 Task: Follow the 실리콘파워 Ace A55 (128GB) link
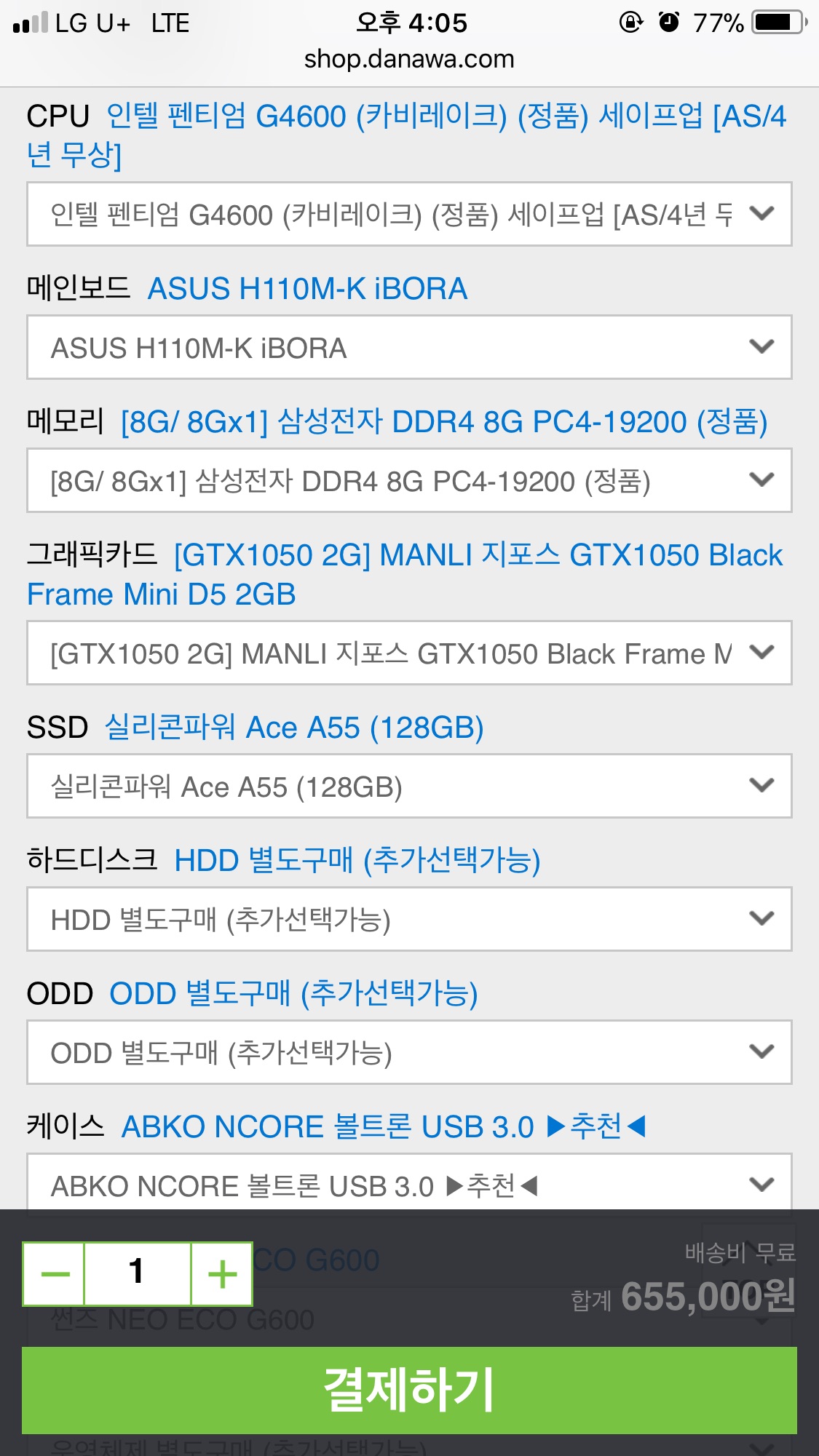[294, 728]
